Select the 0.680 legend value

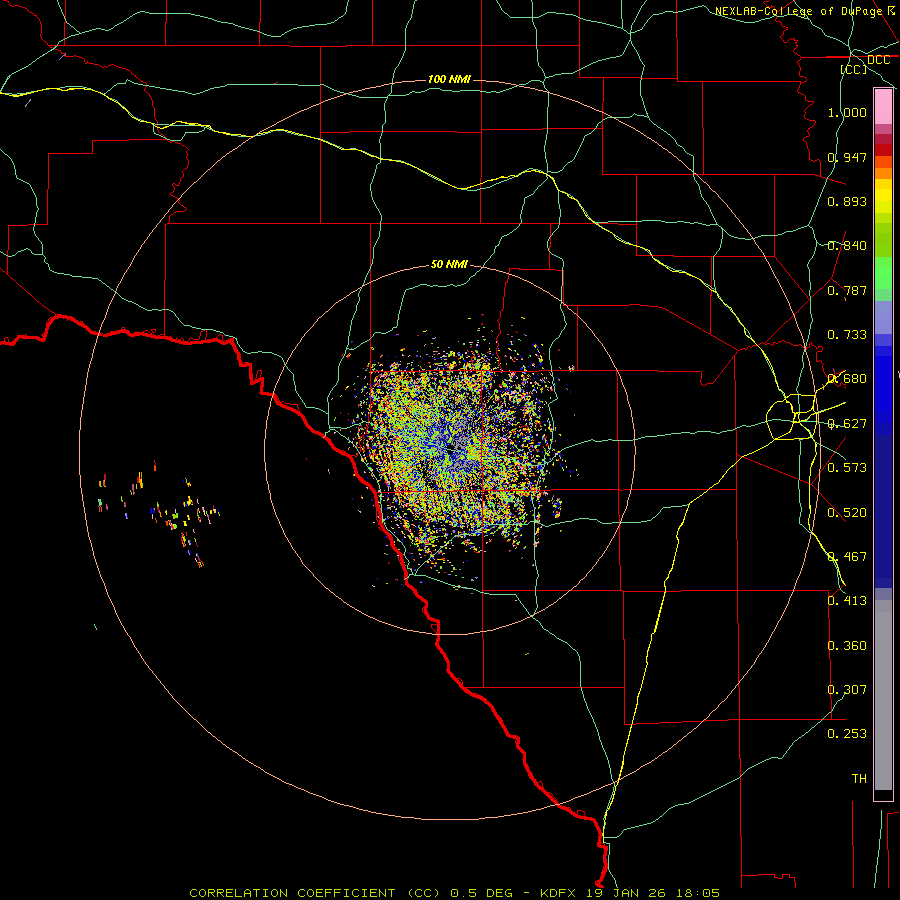click(x=847, y=379)
